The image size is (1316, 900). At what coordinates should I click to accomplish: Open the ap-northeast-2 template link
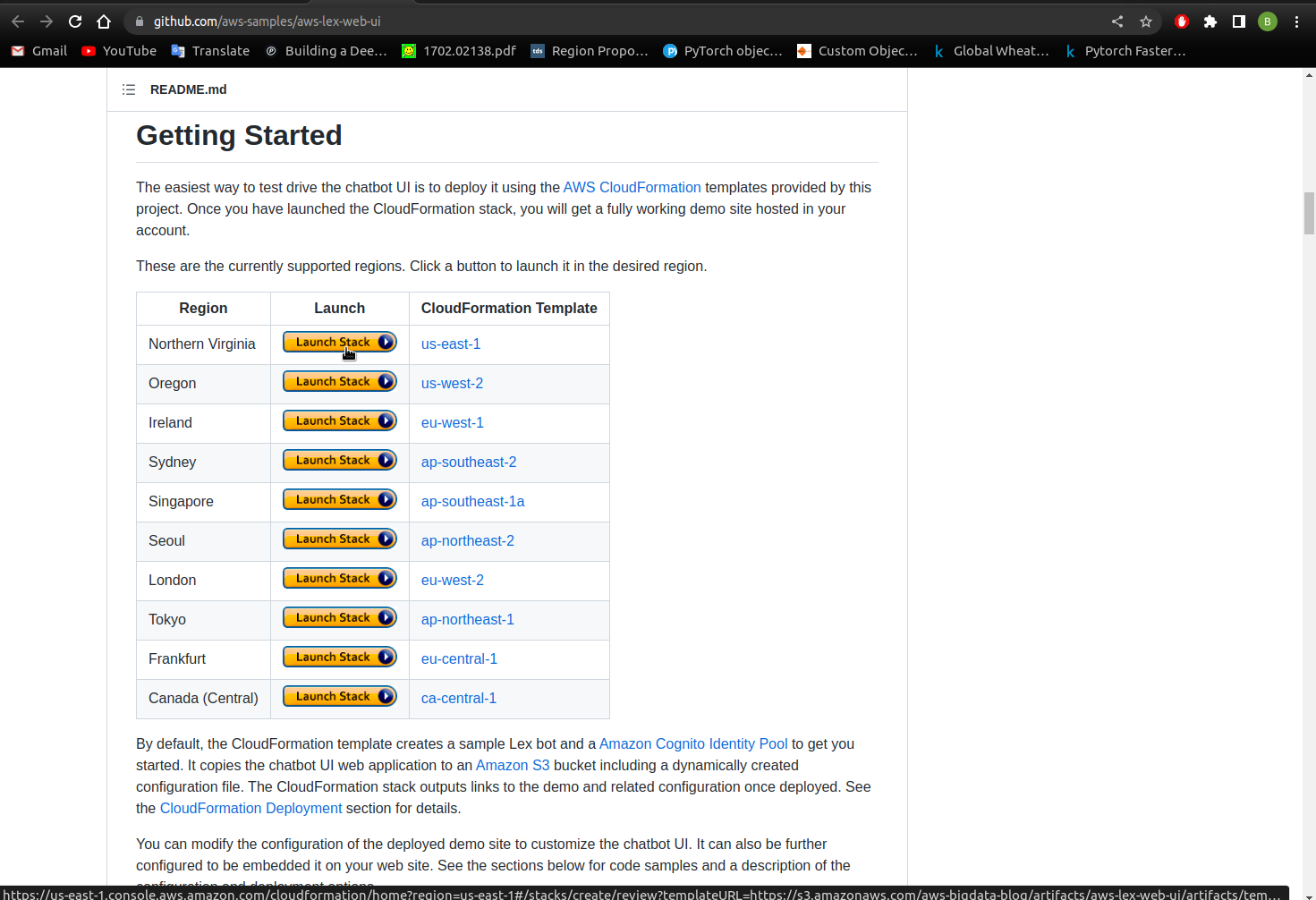[468, 541]
